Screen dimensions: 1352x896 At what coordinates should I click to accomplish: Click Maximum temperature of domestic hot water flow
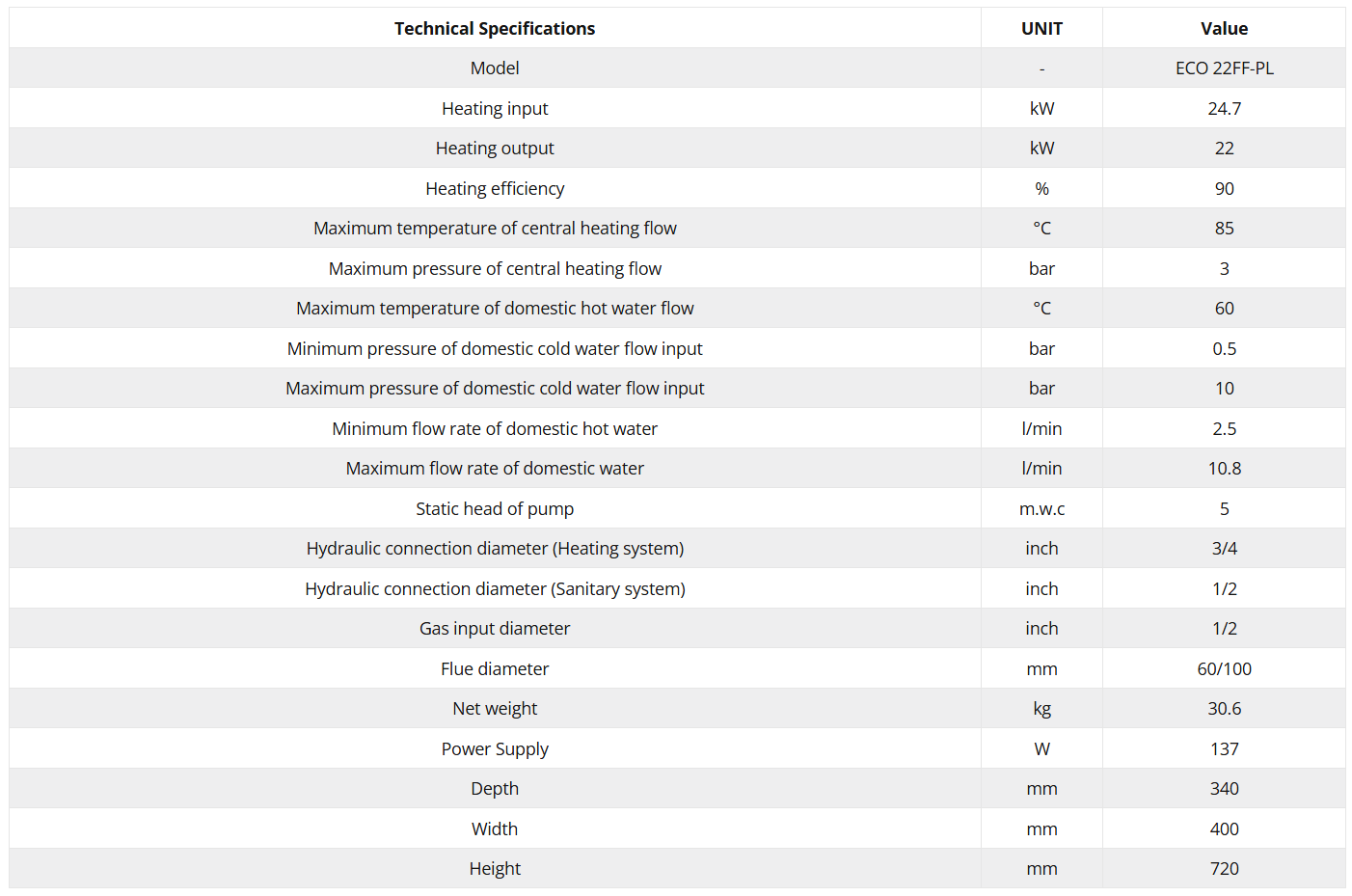[495, 309]
